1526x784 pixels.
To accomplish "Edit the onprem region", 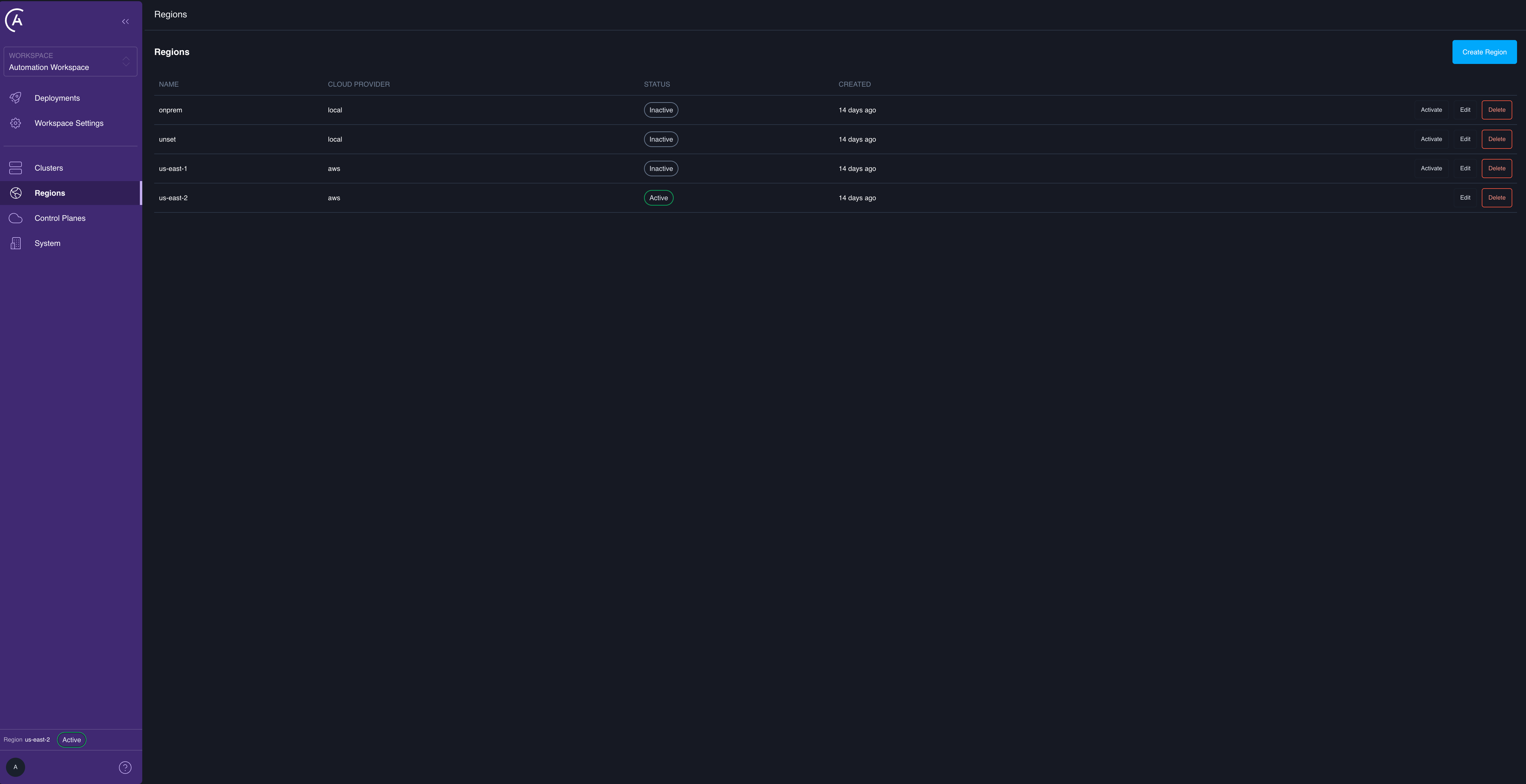I will click(x=1465, y=110).
